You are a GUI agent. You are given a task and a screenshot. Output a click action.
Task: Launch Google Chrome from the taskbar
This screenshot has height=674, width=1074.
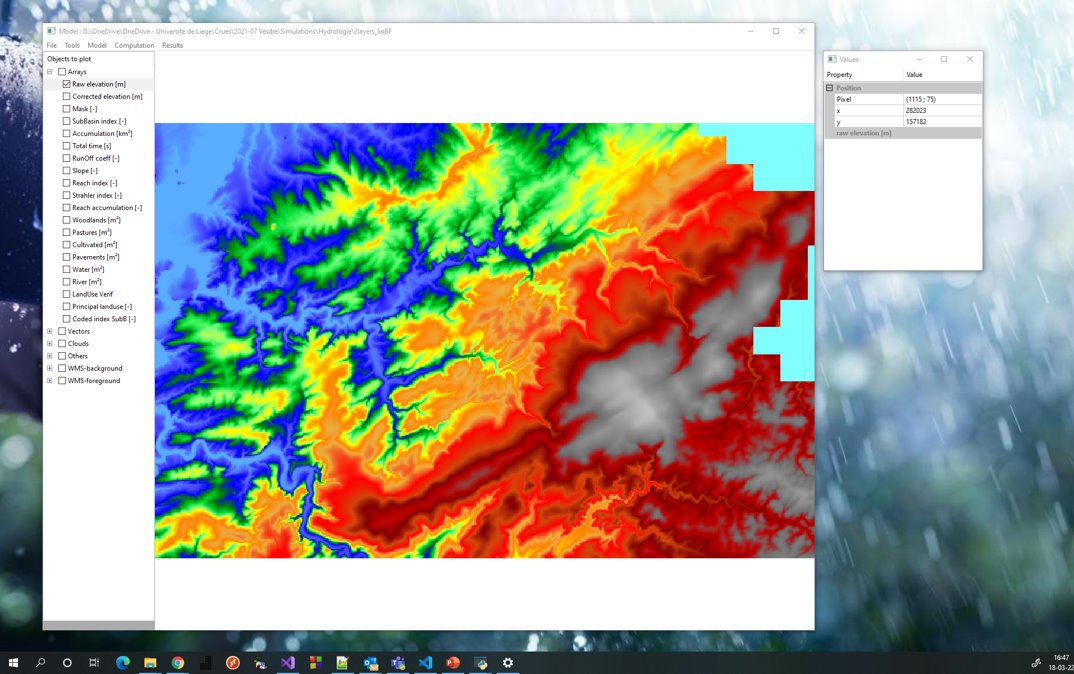coord(177,662)
